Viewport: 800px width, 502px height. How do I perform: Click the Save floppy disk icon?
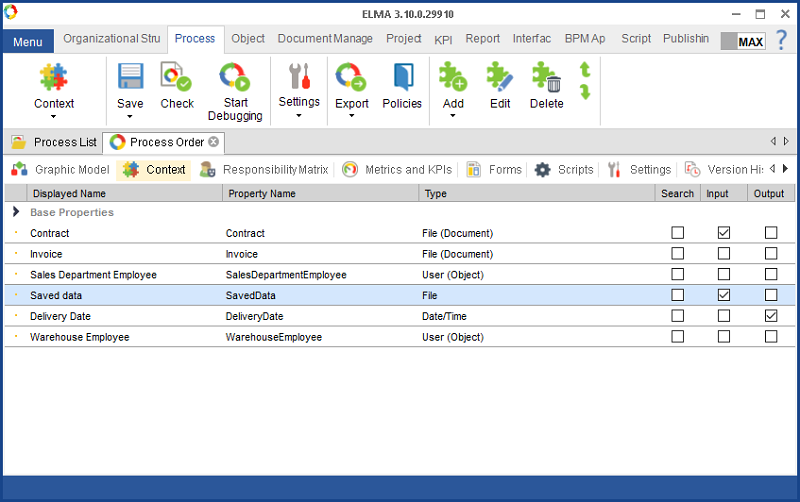(x=130, y=77)
